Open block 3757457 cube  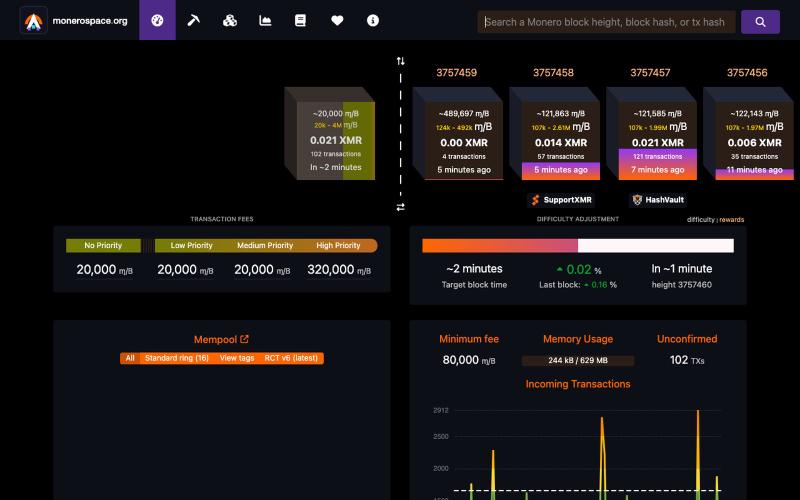tap(652, 133)
